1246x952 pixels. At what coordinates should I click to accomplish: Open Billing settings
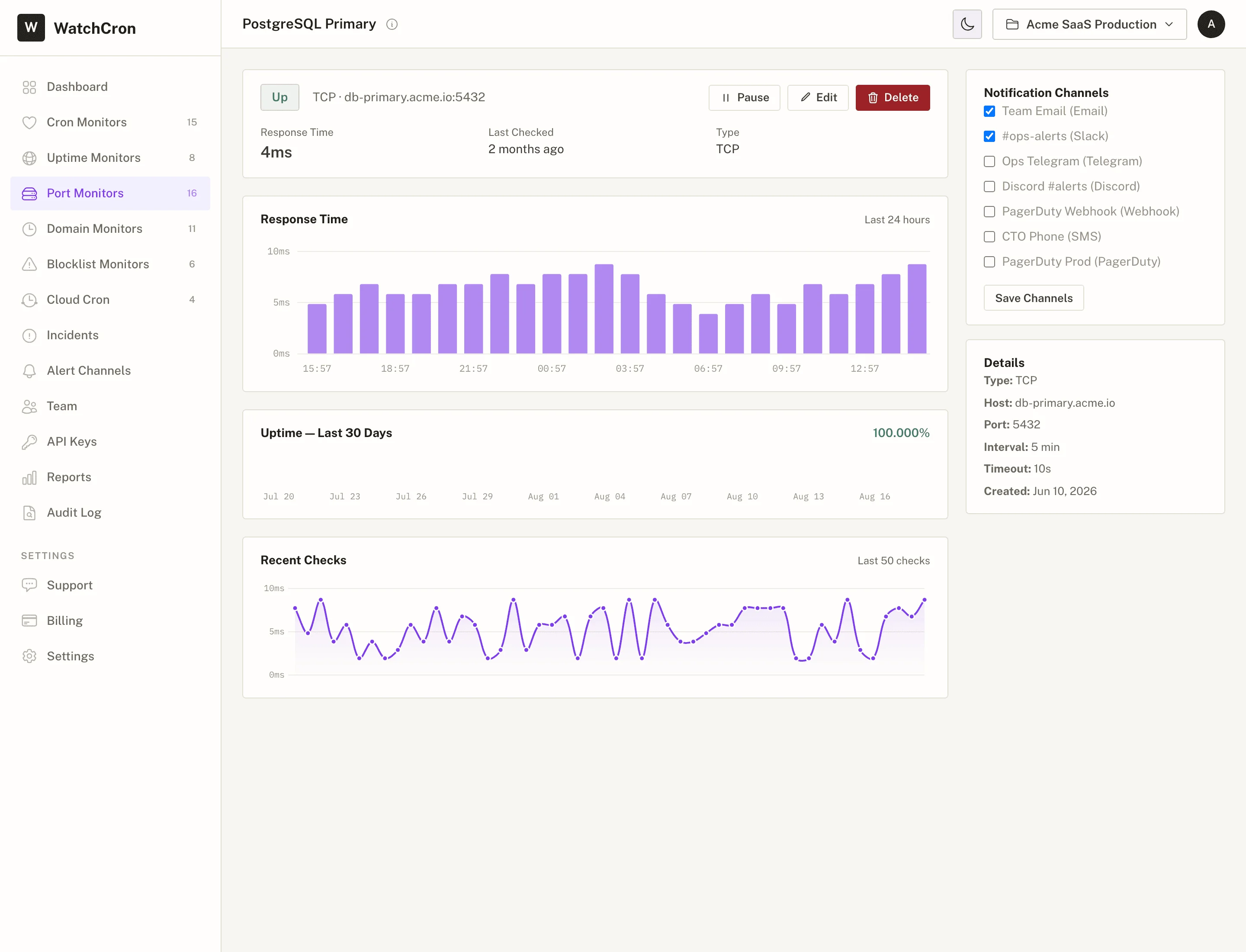coord(110,621)
